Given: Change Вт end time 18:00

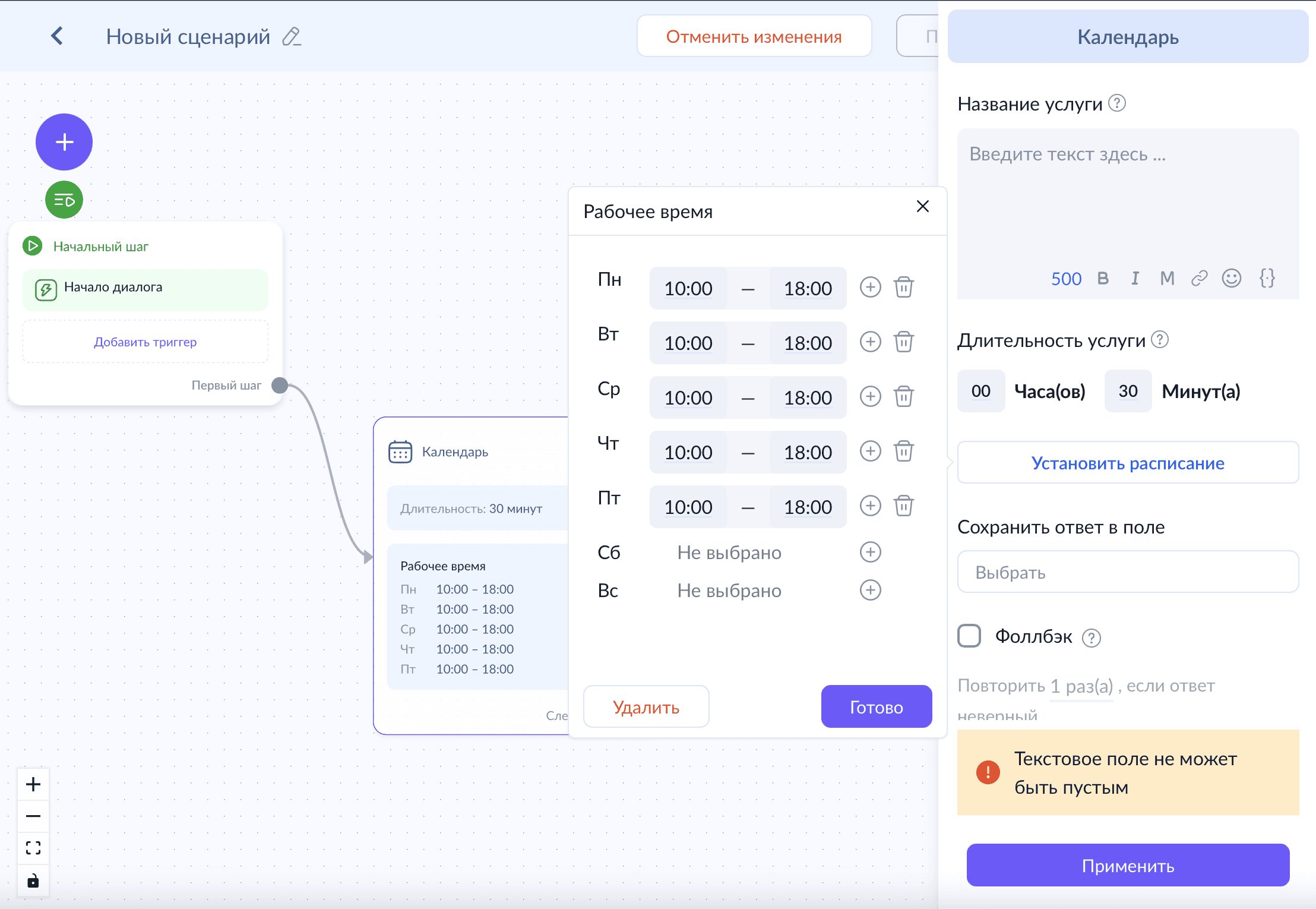Looking at the screenshot, I should point(808,343).
